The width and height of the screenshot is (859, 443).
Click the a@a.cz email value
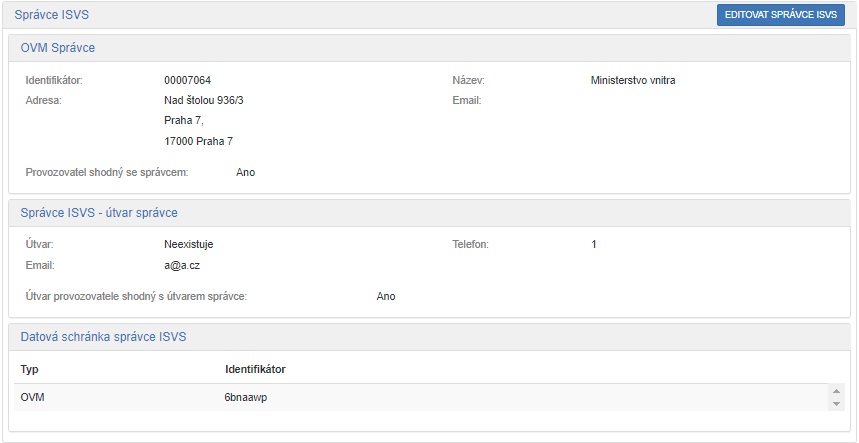click(183, 265)
